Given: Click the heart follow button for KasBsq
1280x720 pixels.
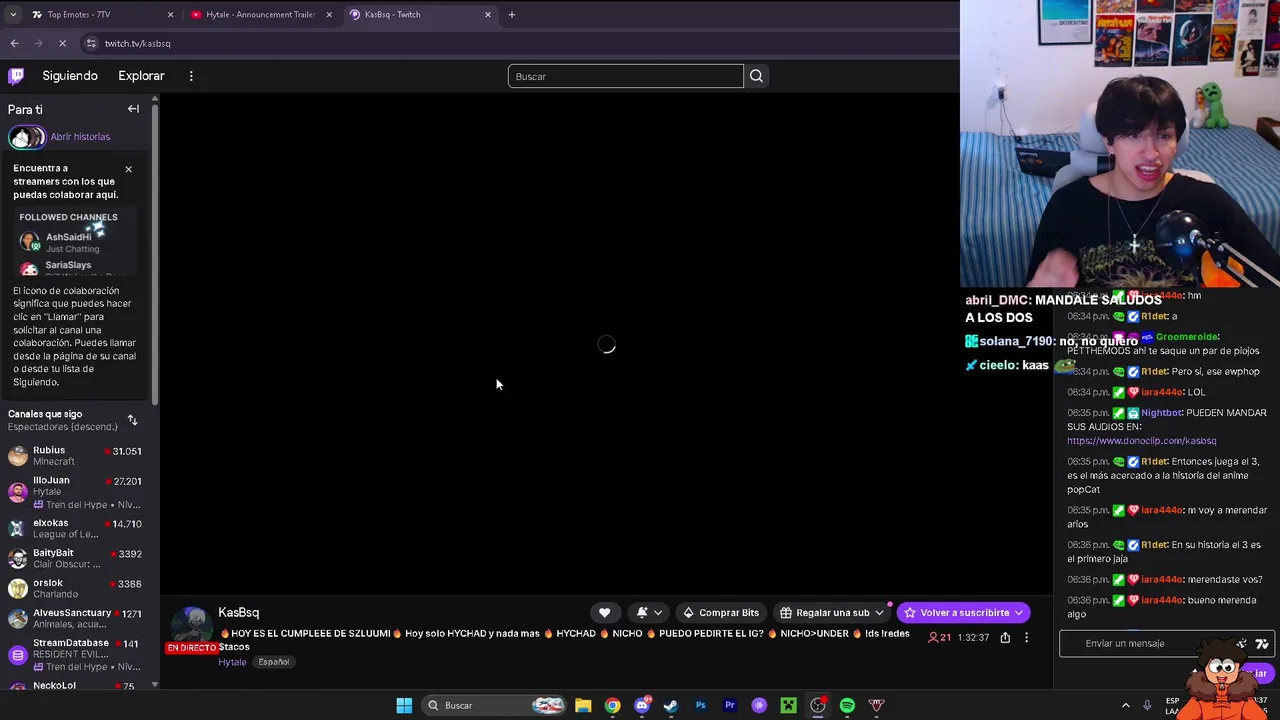Looking at the screenshot, I should 604,613.
